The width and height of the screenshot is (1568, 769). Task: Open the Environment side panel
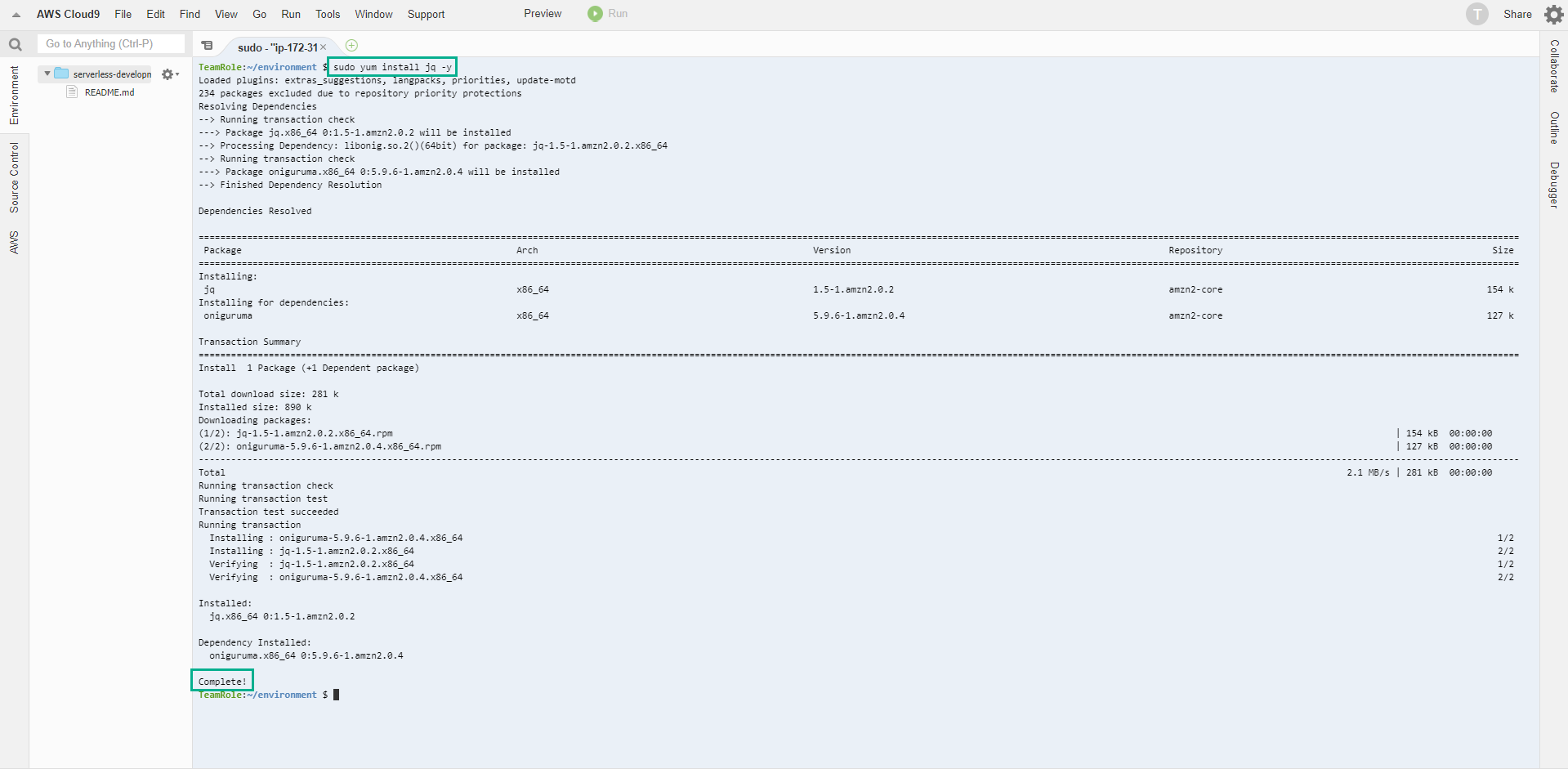(14, 95)
